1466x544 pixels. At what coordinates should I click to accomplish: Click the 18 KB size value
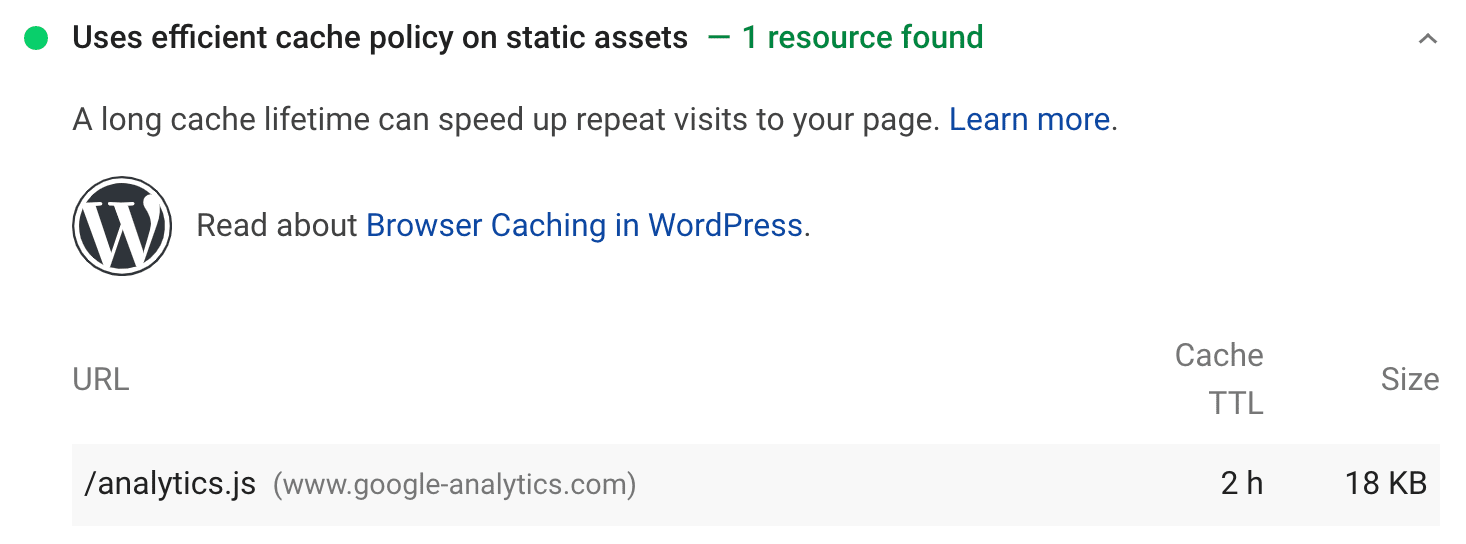pos(1385,485)
